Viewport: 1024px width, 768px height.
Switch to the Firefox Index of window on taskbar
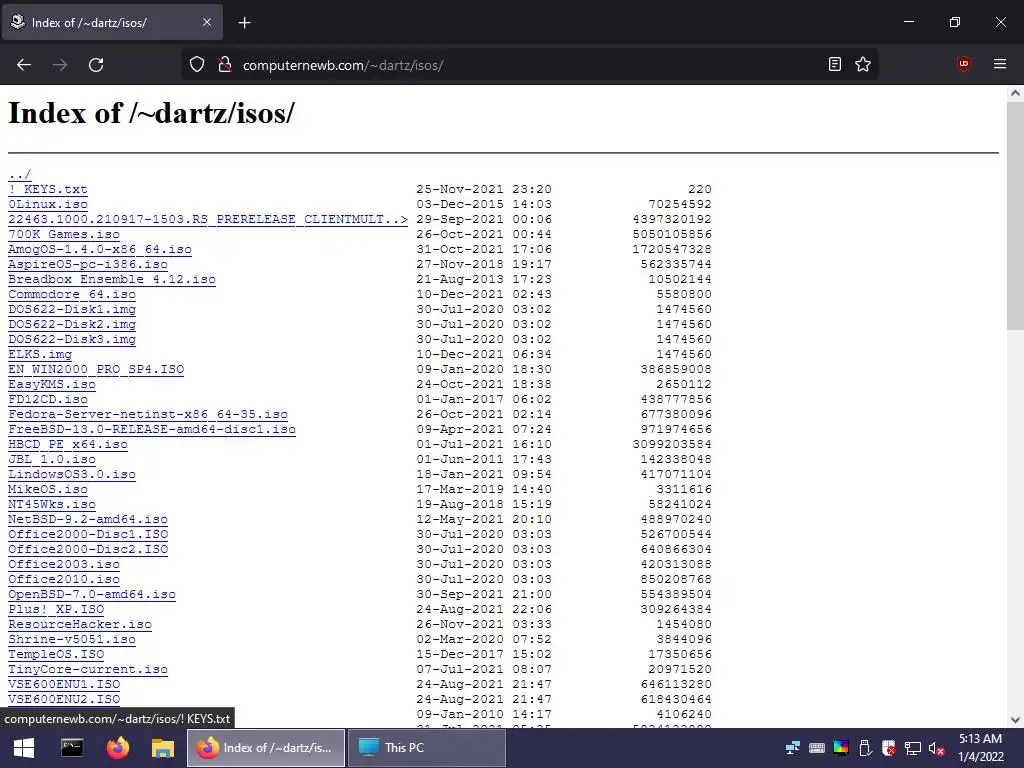tap(266, 748)
